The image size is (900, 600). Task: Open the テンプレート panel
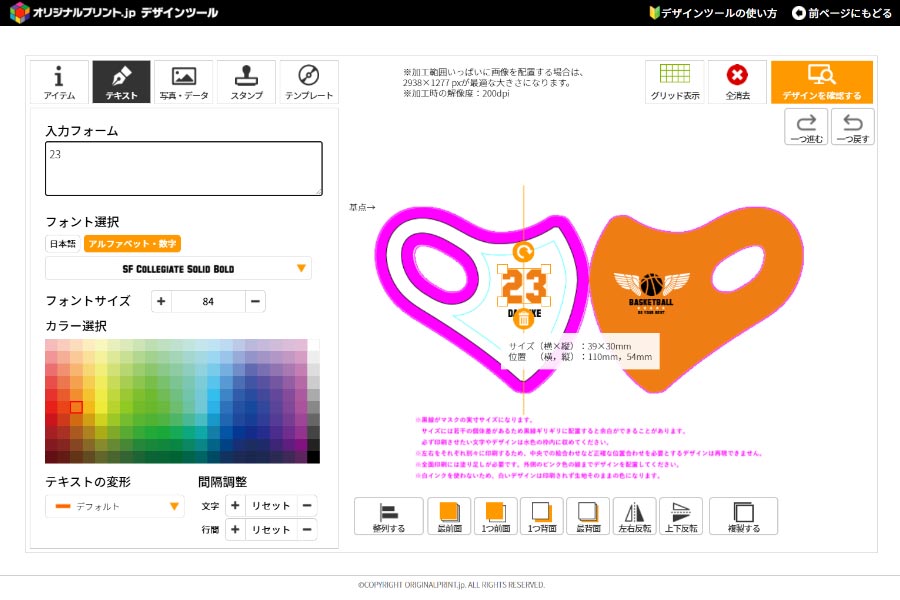pyautogui.click(x=309, y=82)
